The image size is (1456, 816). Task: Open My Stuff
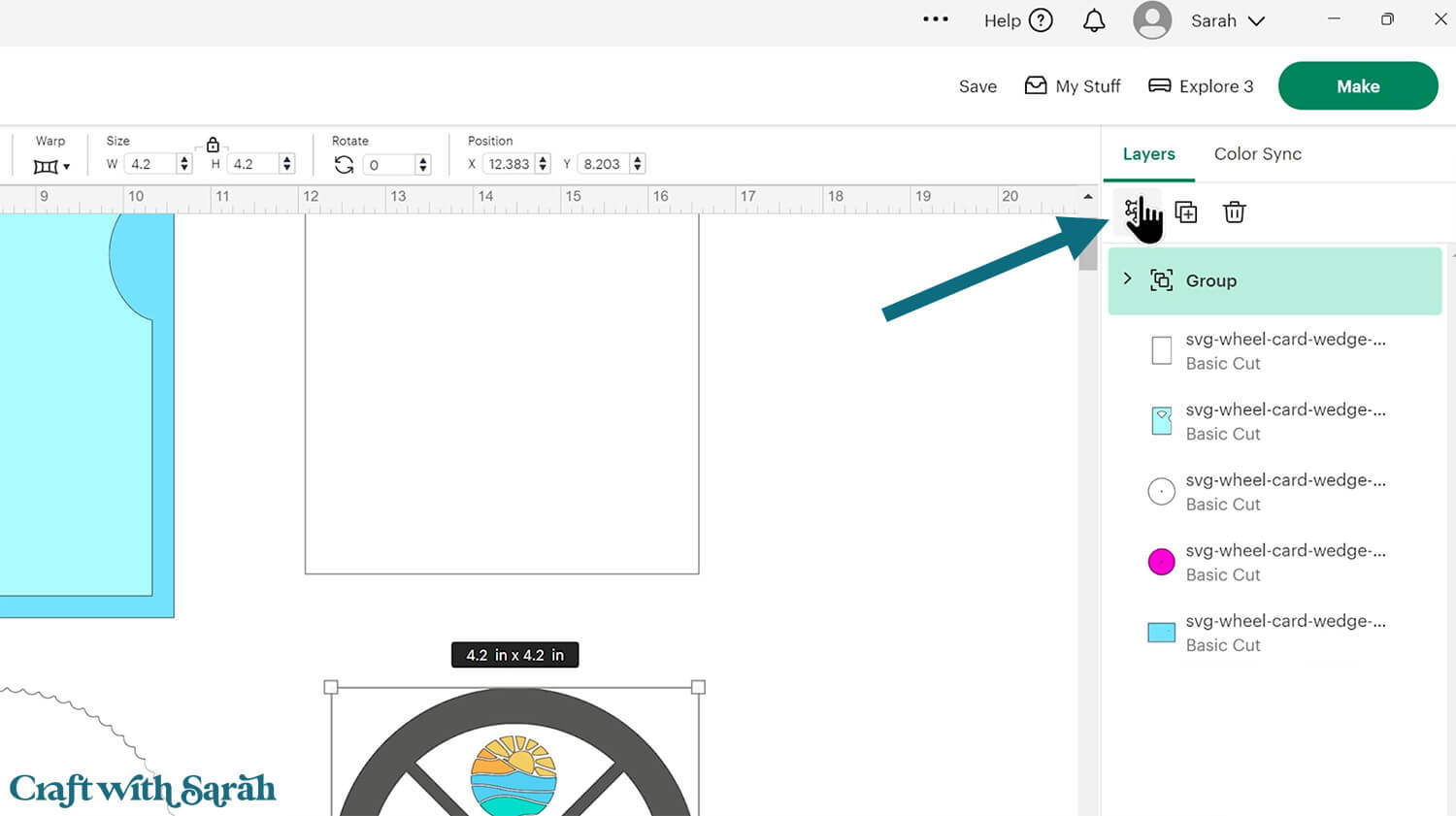tap(1073, 86)
